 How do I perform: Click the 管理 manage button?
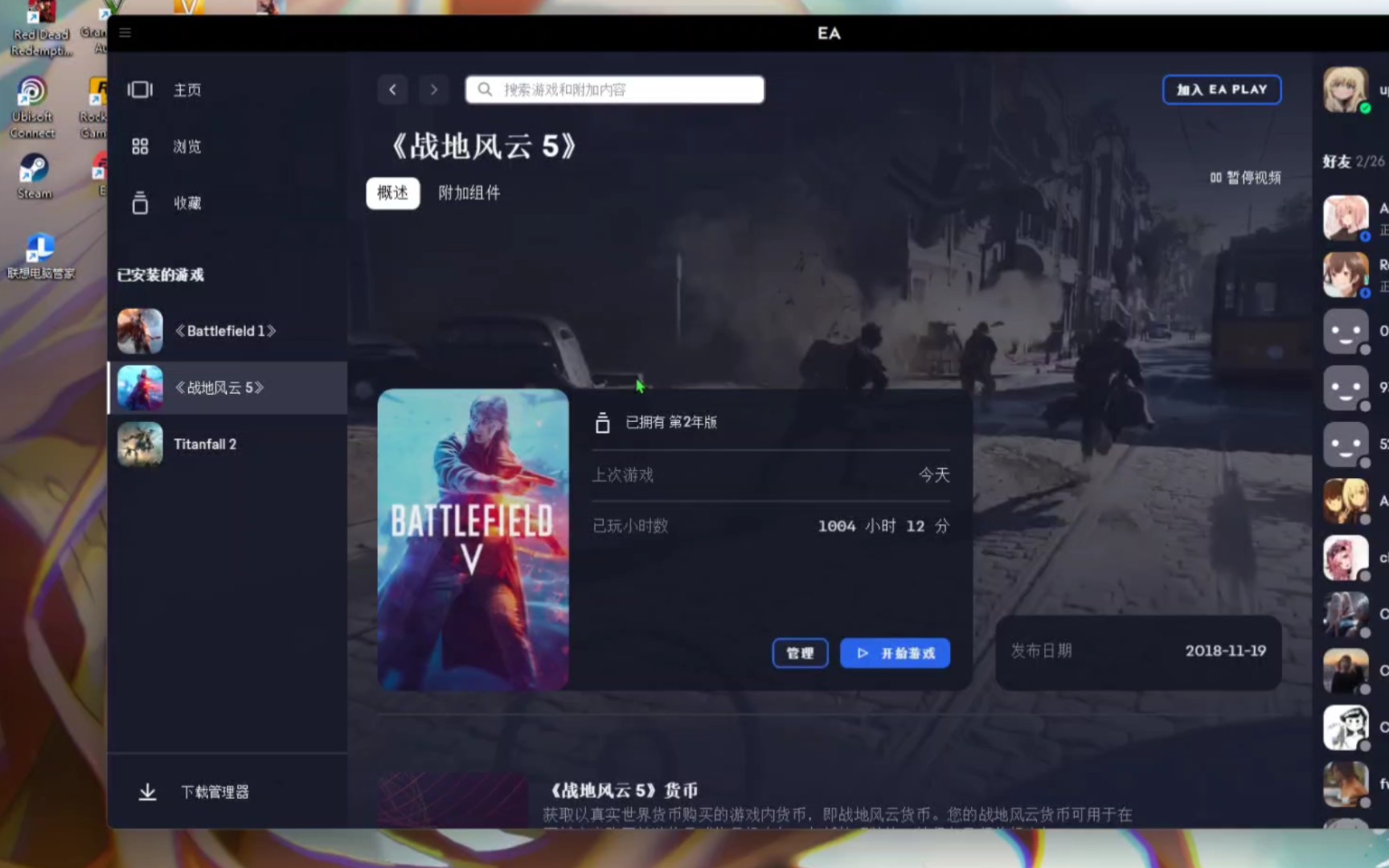(x=800, y=653)
